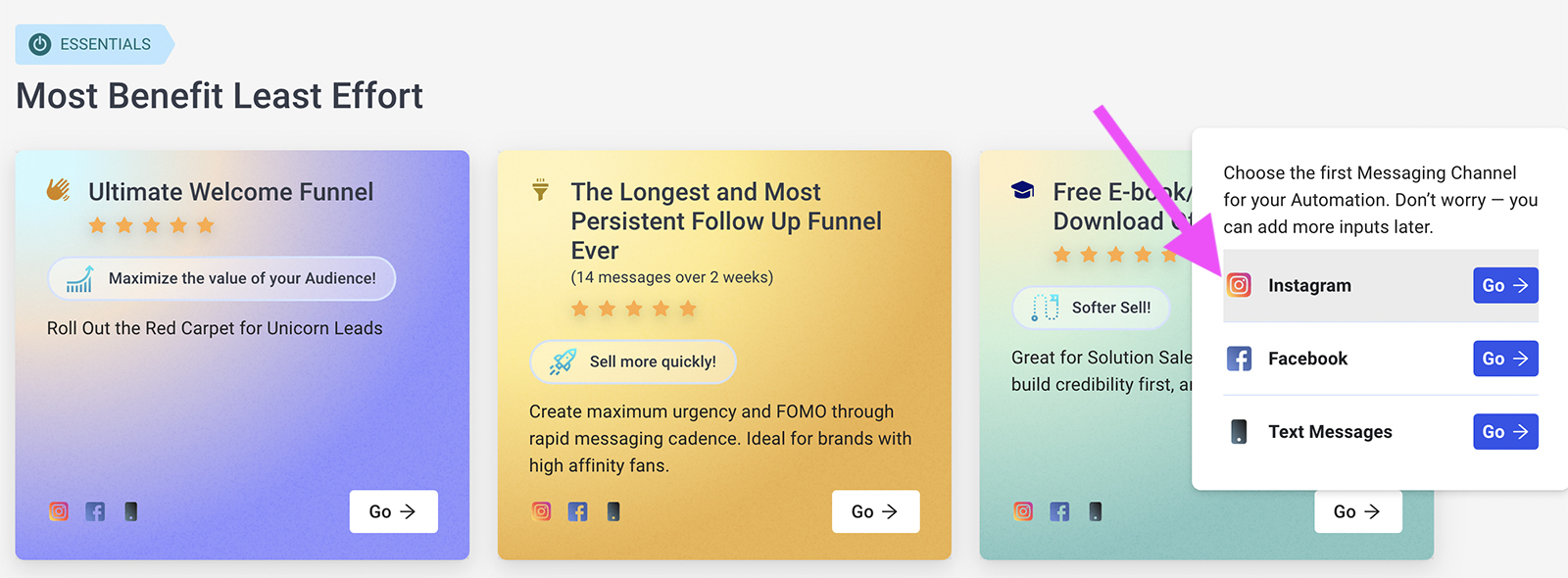Screen dimensions: 1568x578
Task: Click phone icon on Persistent Follow Up card
Action: 612,511
